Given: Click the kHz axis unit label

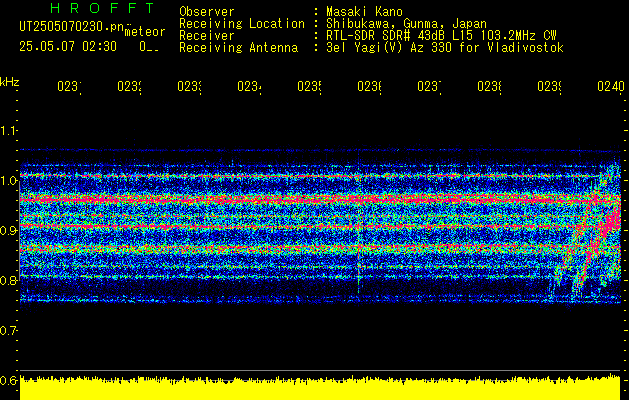Looking at the screenshot, I should [9, 82].
